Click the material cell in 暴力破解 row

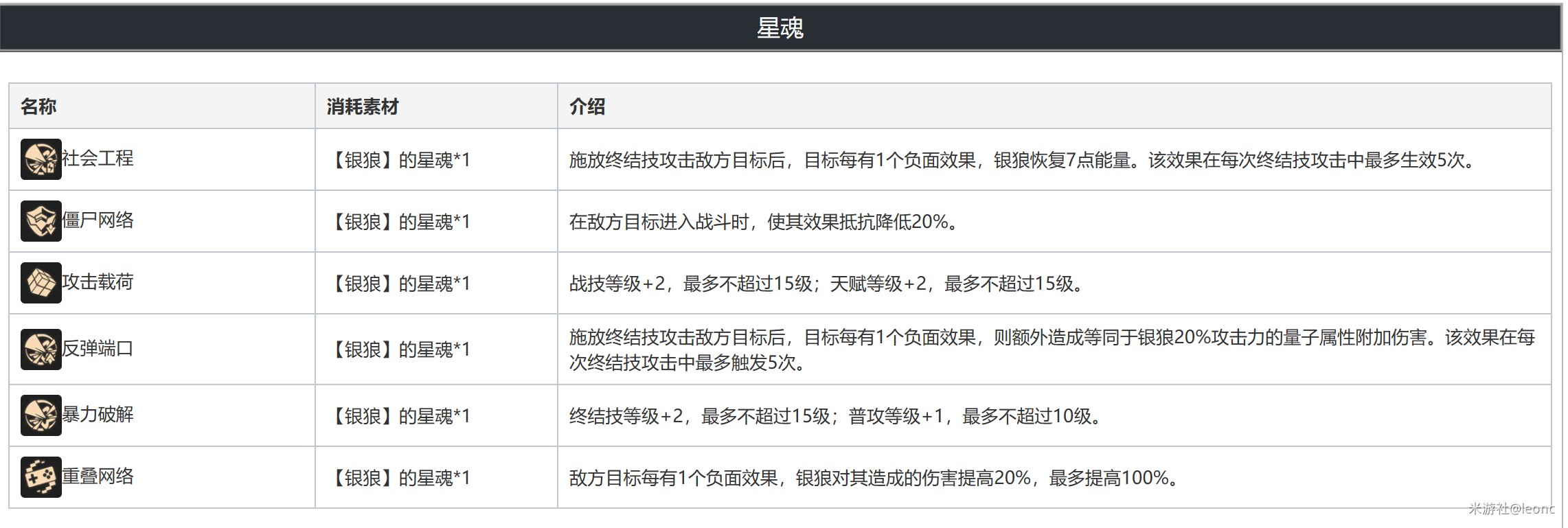(436, 415)
